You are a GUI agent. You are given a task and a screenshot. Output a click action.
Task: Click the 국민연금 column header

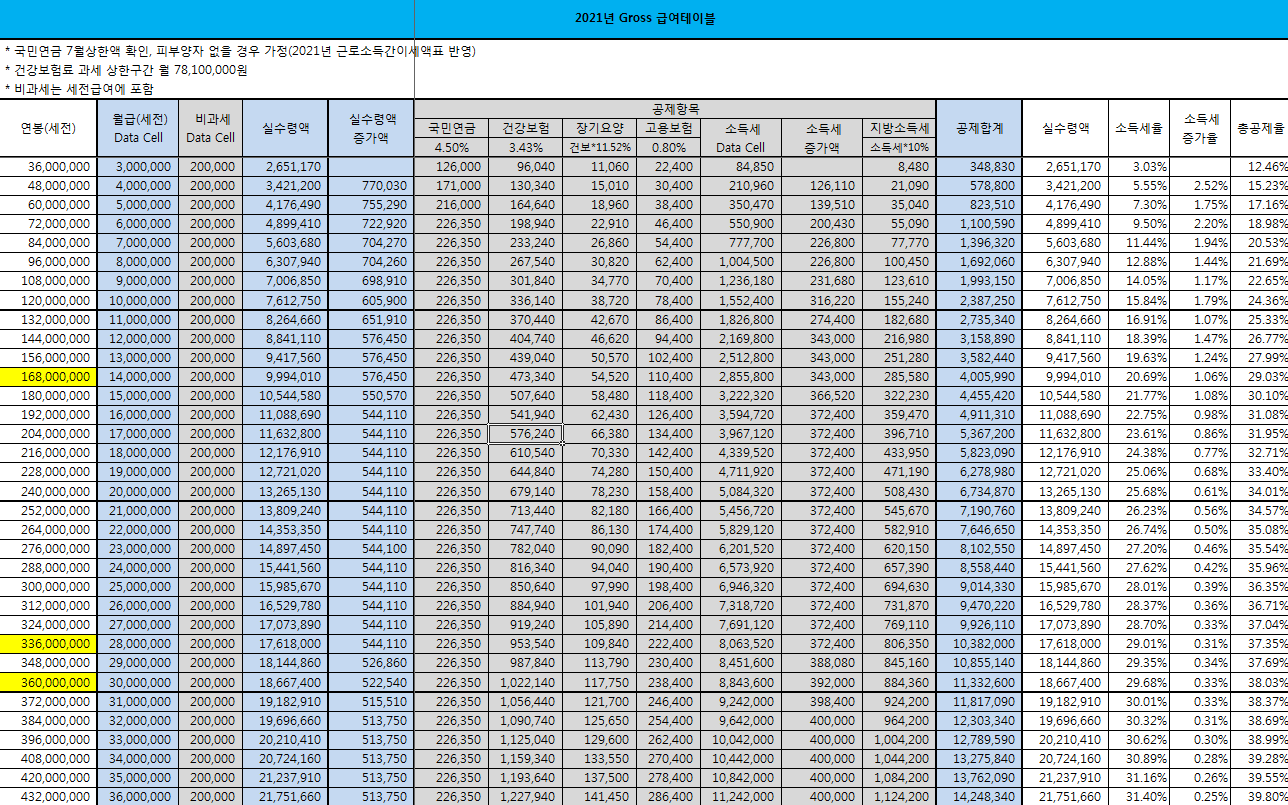click(x=451, y=128)
